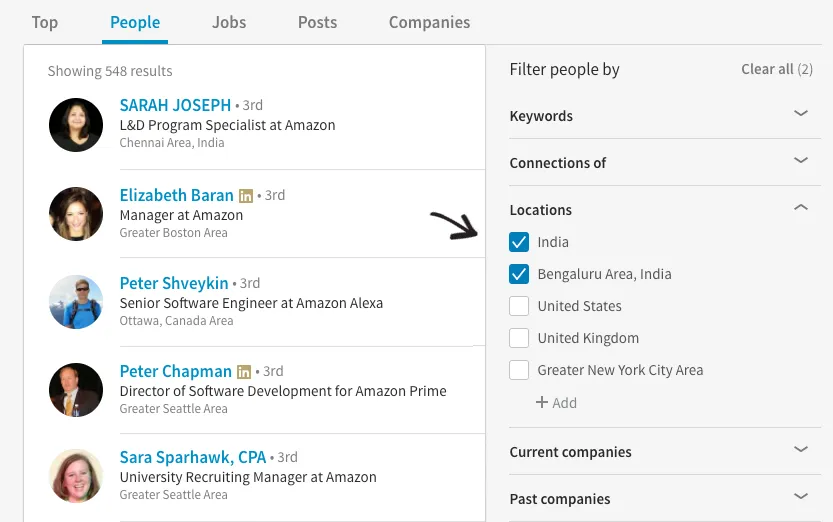Add another location with + Add
The width and height of the screenshot is (833, 522).
(556, 403)
